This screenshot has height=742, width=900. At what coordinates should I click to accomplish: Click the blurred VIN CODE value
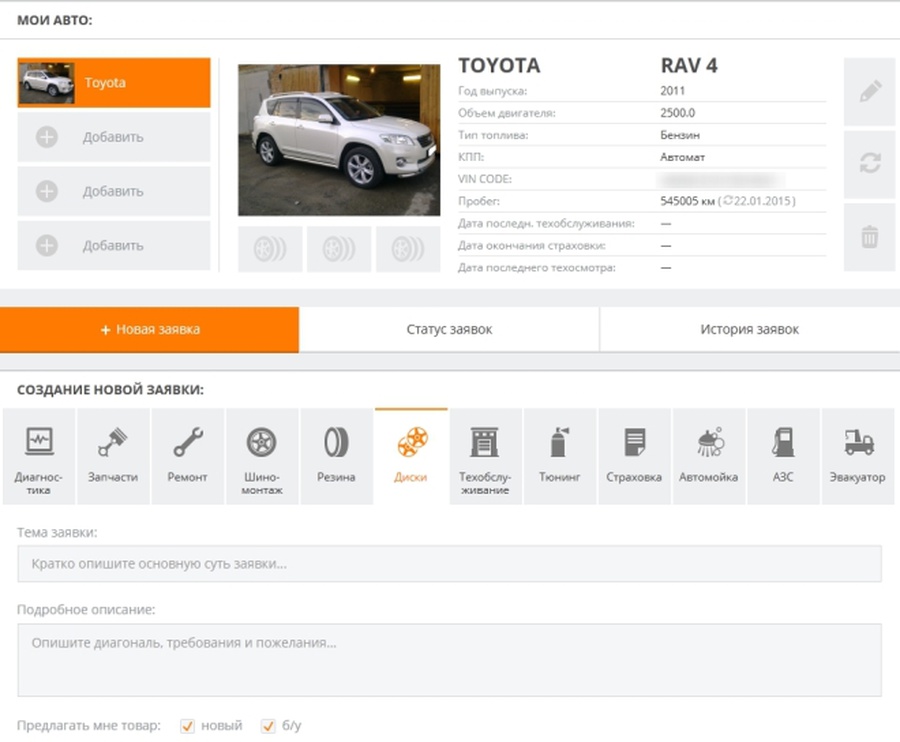(722, 180)
